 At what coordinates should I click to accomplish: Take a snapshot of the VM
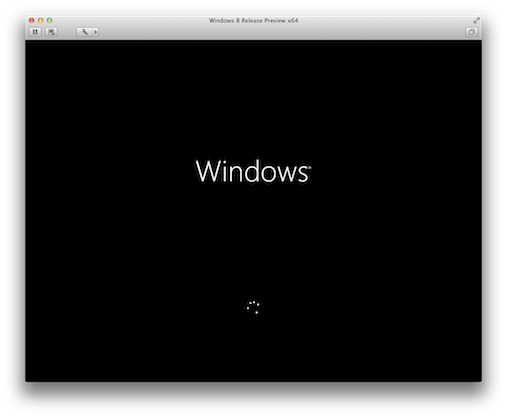point(51,32)
